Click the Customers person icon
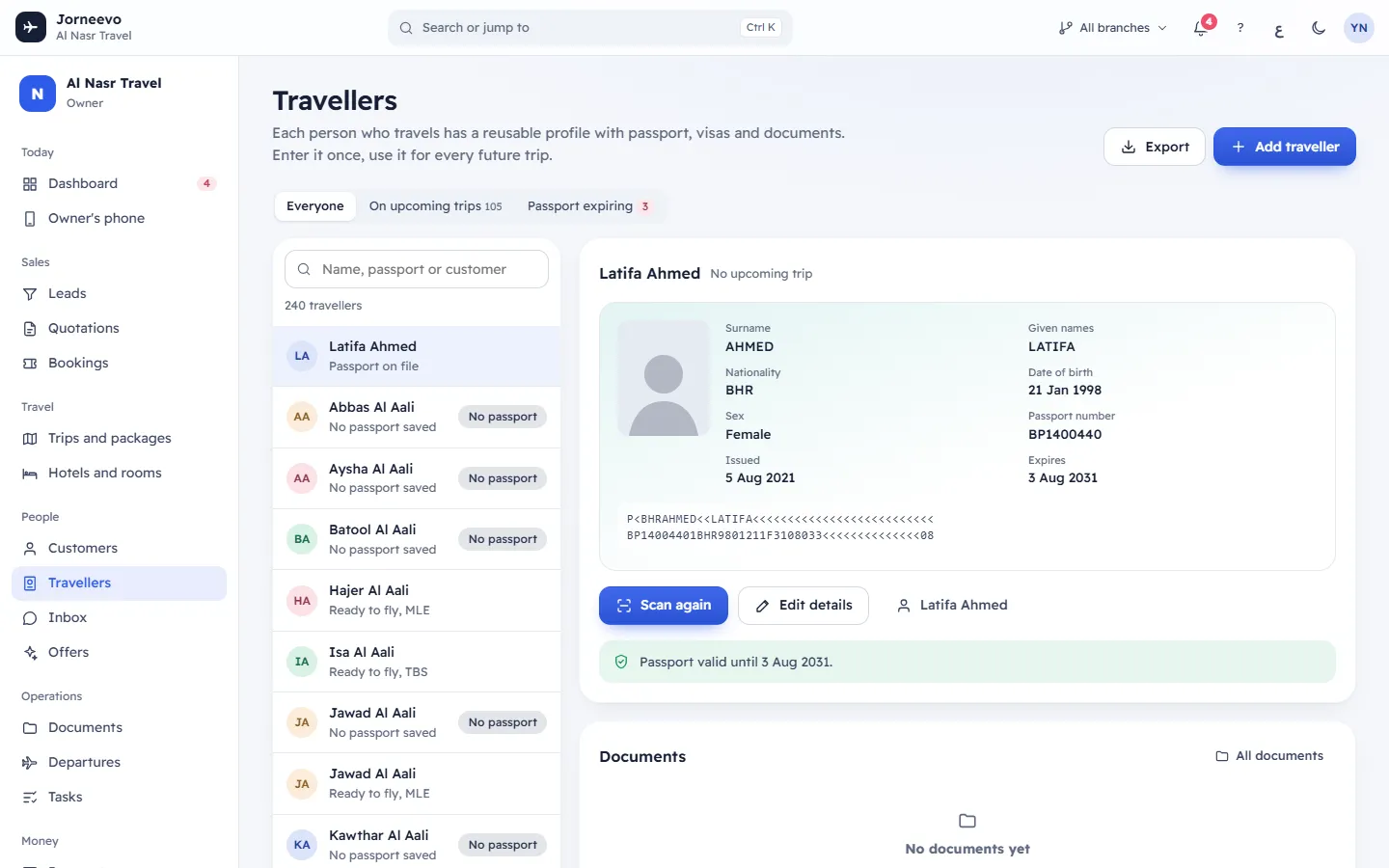Viewport: 1389px width, 868px height. pyautogui.click(x=30, y=548)
